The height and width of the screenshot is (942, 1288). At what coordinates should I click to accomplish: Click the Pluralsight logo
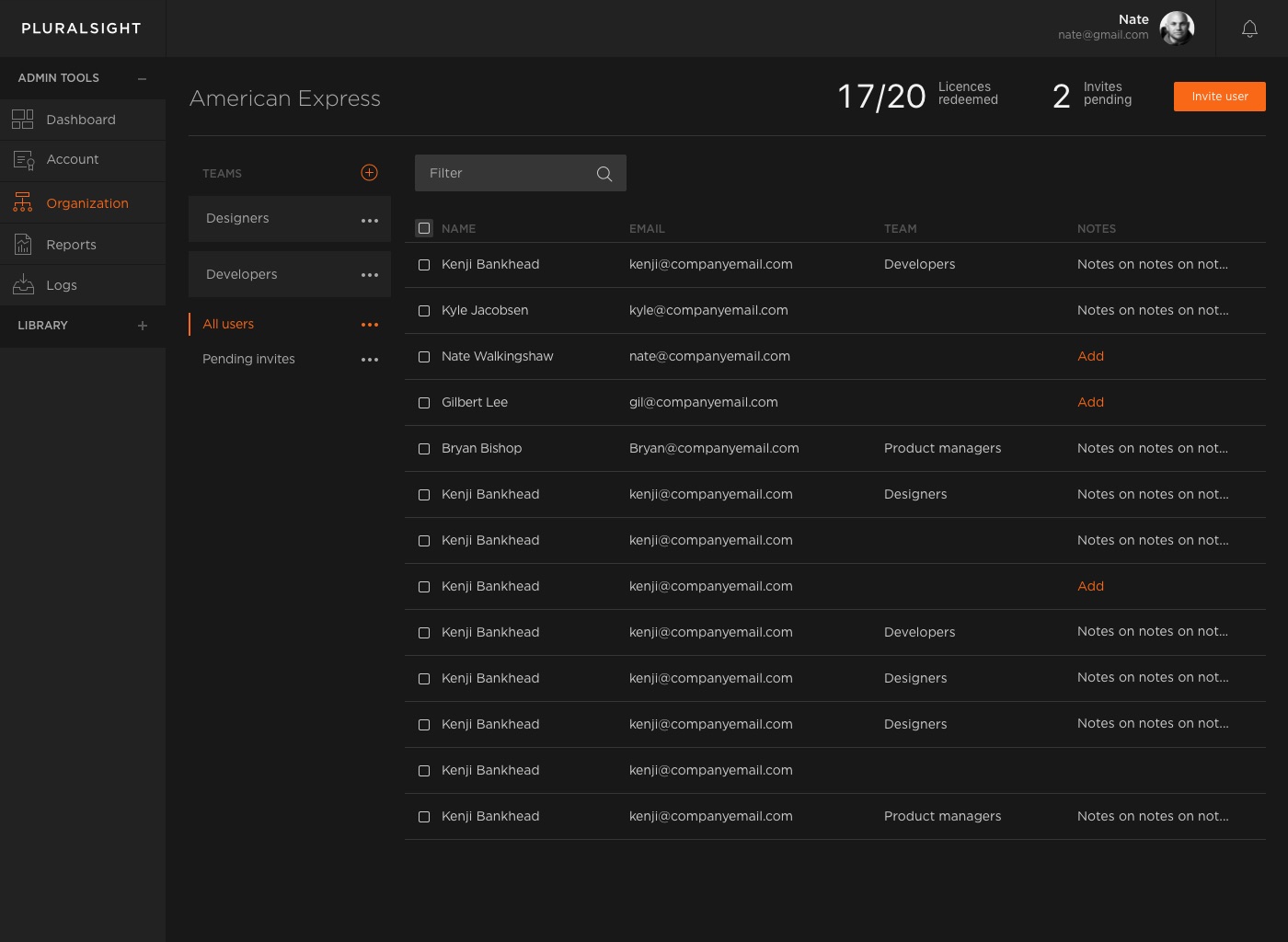tap(81, 29)
